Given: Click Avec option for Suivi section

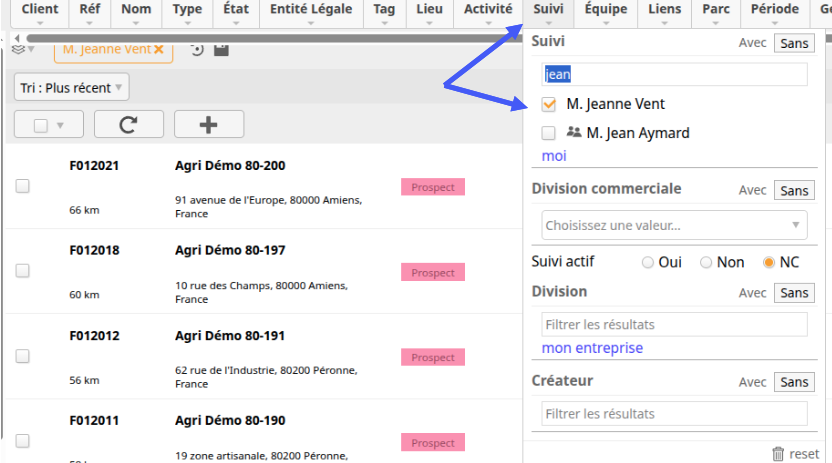Looking at the screenshot, I should tap(752, 43).
